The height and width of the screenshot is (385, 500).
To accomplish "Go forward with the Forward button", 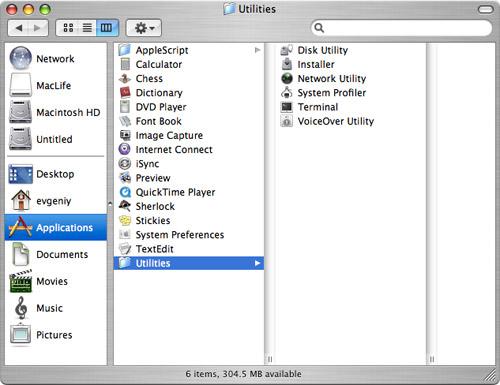I will click(x=38, y=28).
